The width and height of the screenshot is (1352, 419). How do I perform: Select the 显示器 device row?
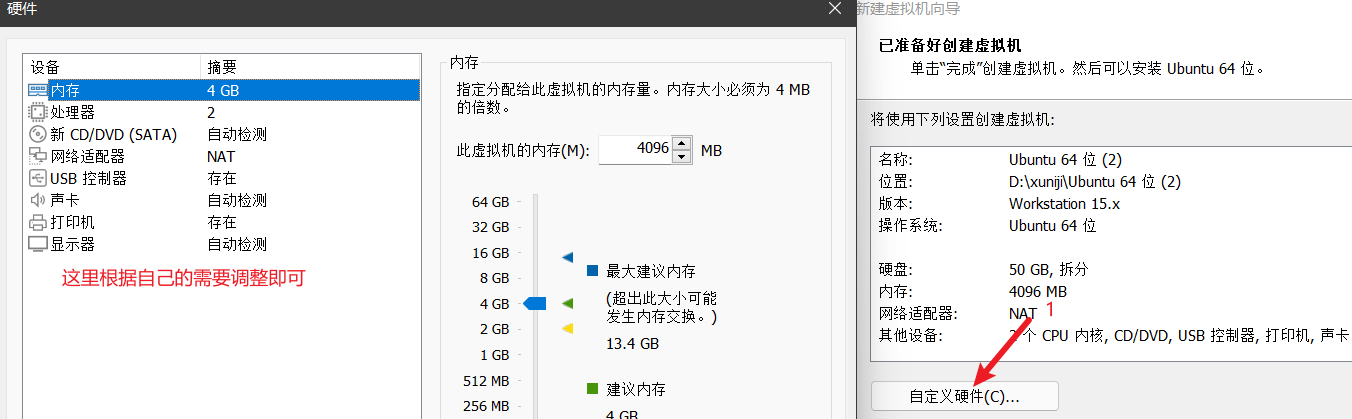[223, 244]
